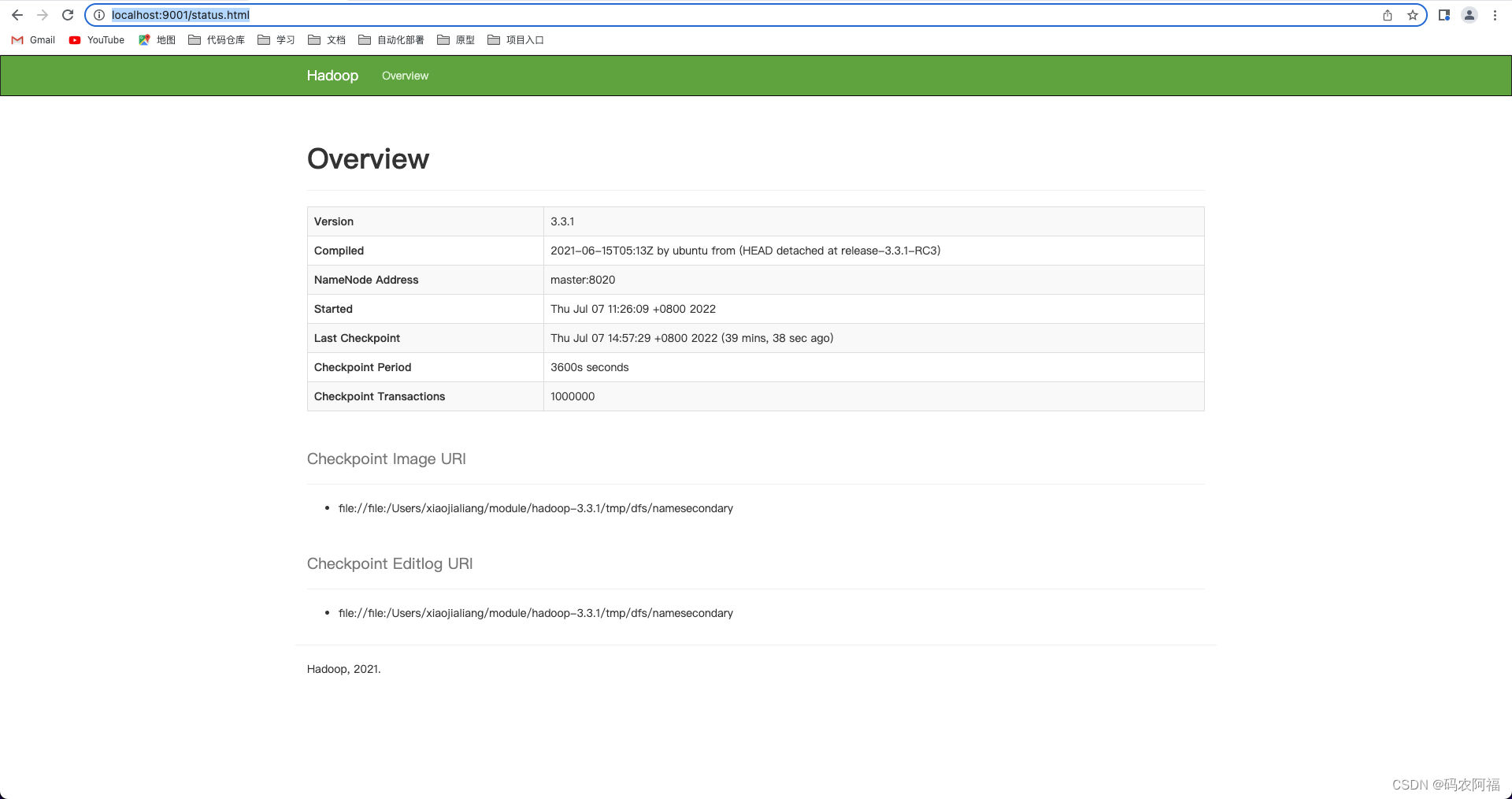Click the Version row label
The height and width of the screenshot is (799, 1512).
[x=334, y=221]
